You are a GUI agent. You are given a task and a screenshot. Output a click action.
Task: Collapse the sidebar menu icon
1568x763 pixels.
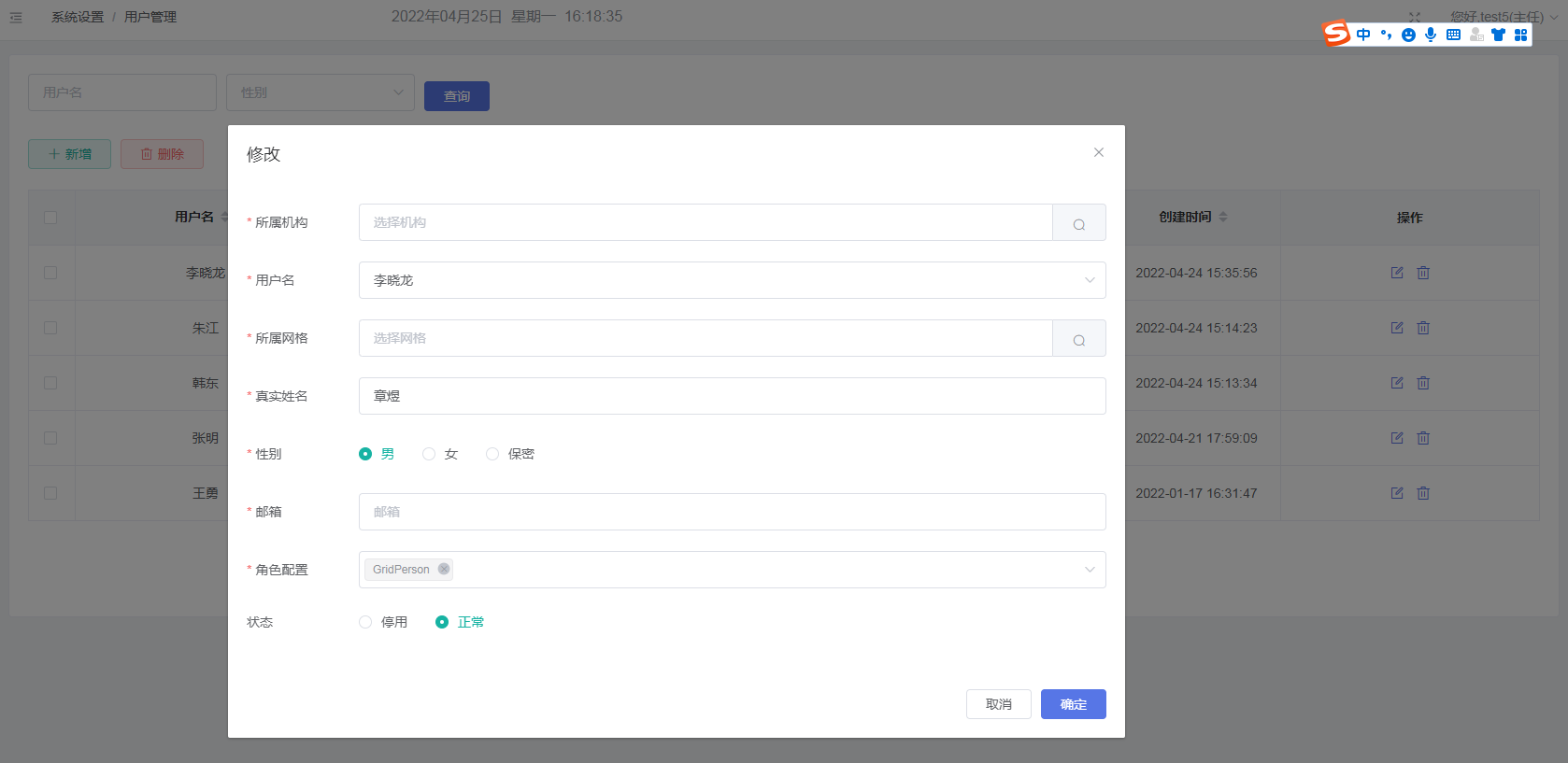click(x=16, y=17)
